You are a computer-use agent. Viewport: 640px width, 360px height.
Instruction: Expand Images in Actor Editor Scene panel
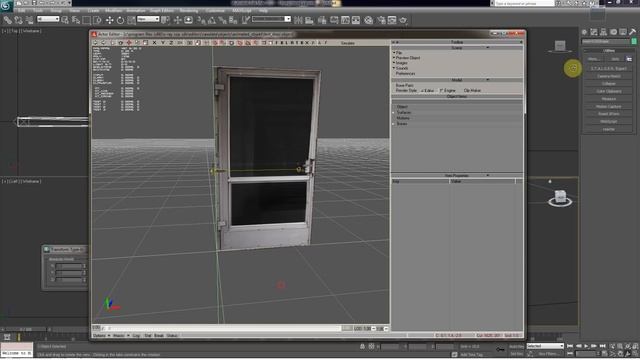401,63
